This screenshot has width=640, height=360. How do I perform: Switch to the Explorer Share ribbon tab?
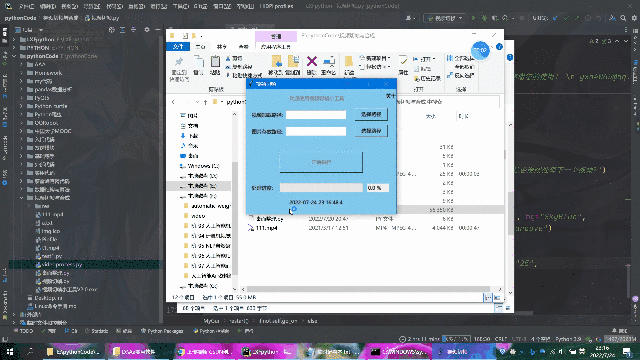pyautogui.click(x=222, y=47)
